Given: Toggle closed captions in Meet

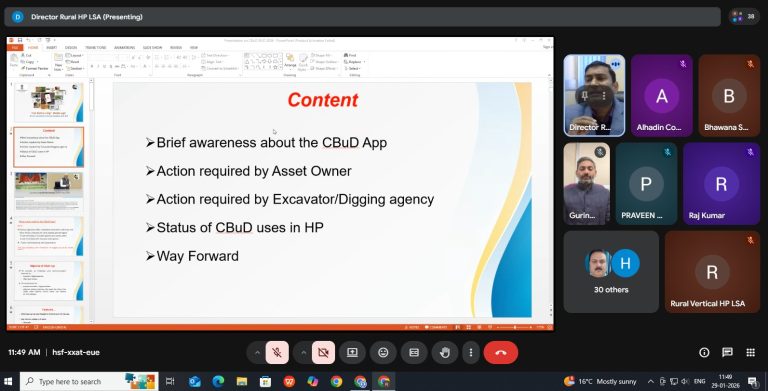Looking at the screenshot, I should (414, 352).
